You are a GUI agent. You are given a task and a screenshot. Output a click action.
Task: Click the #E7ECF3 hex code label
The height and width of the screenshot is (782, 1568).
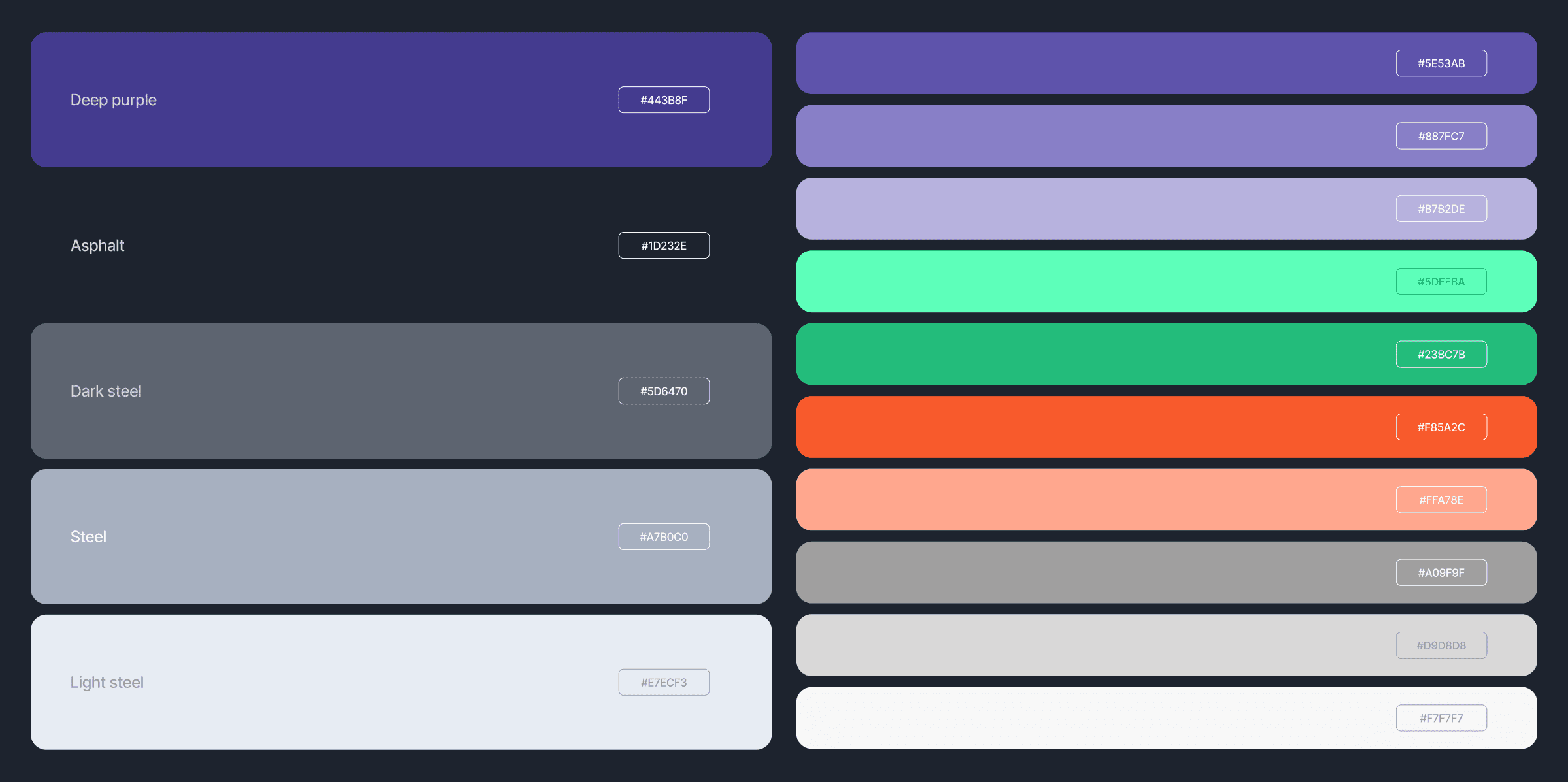[664, 681]
